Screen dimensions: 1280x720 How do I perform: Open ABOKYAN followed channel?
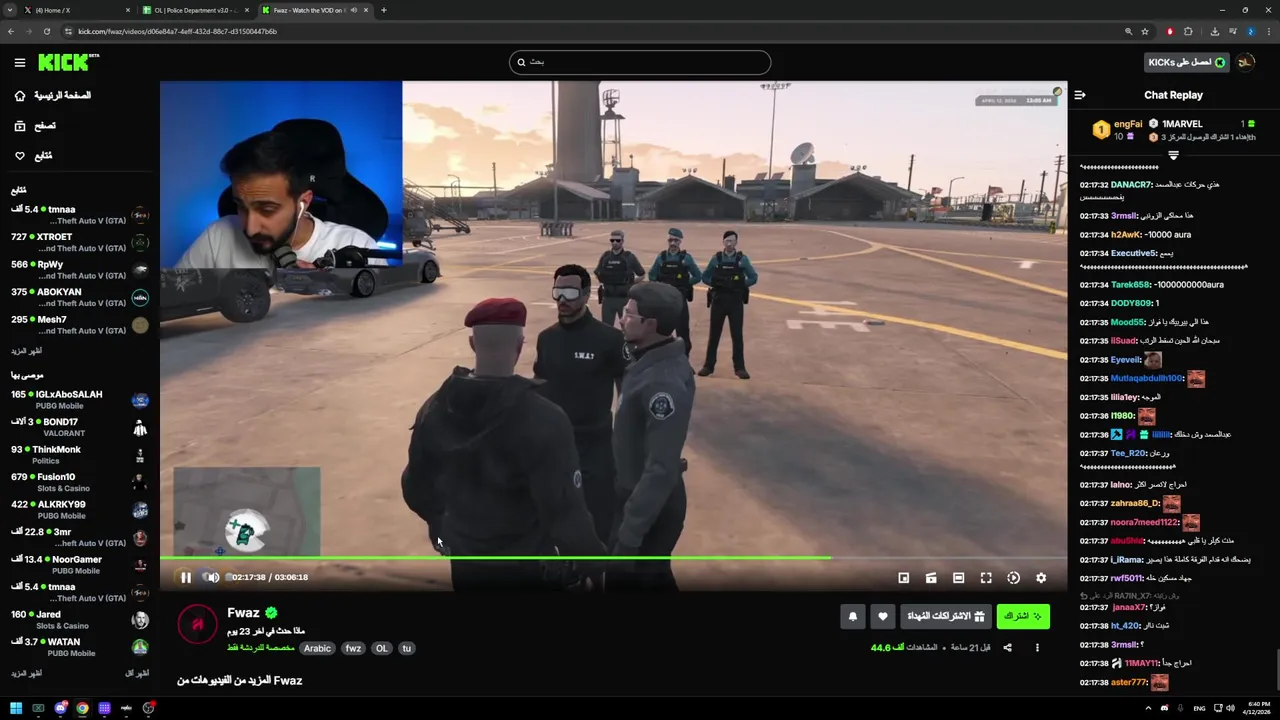(x=80, y=297)
